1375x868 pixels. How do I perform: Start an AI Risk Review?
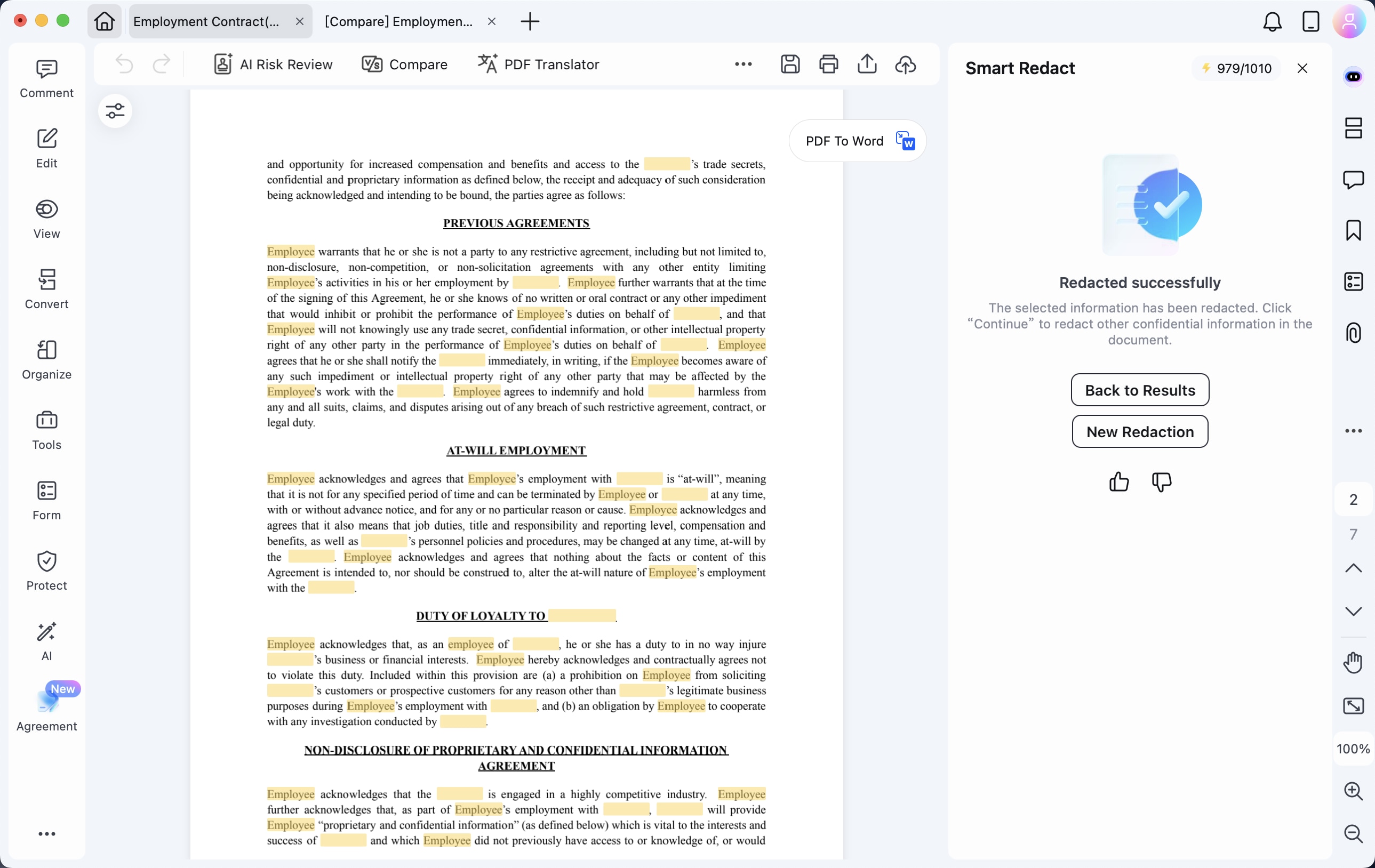coord(273,65)
